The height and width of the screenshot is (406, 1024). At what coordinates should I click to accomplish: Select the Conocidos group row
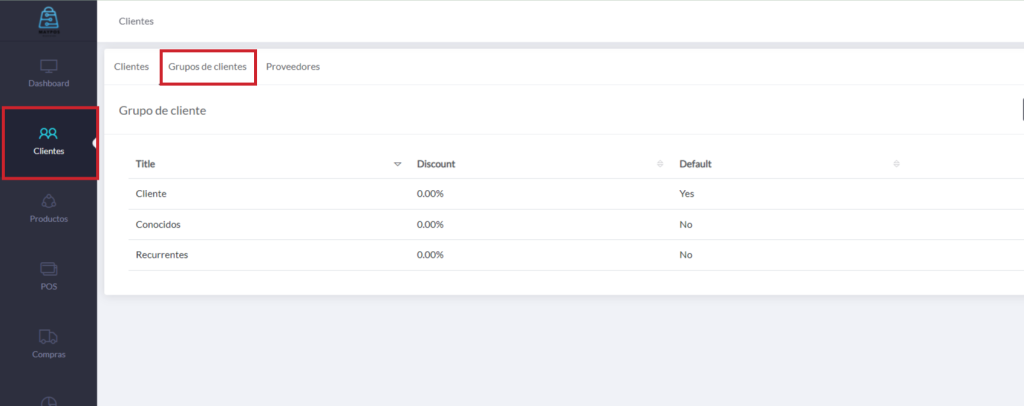(x=158, y=225)
